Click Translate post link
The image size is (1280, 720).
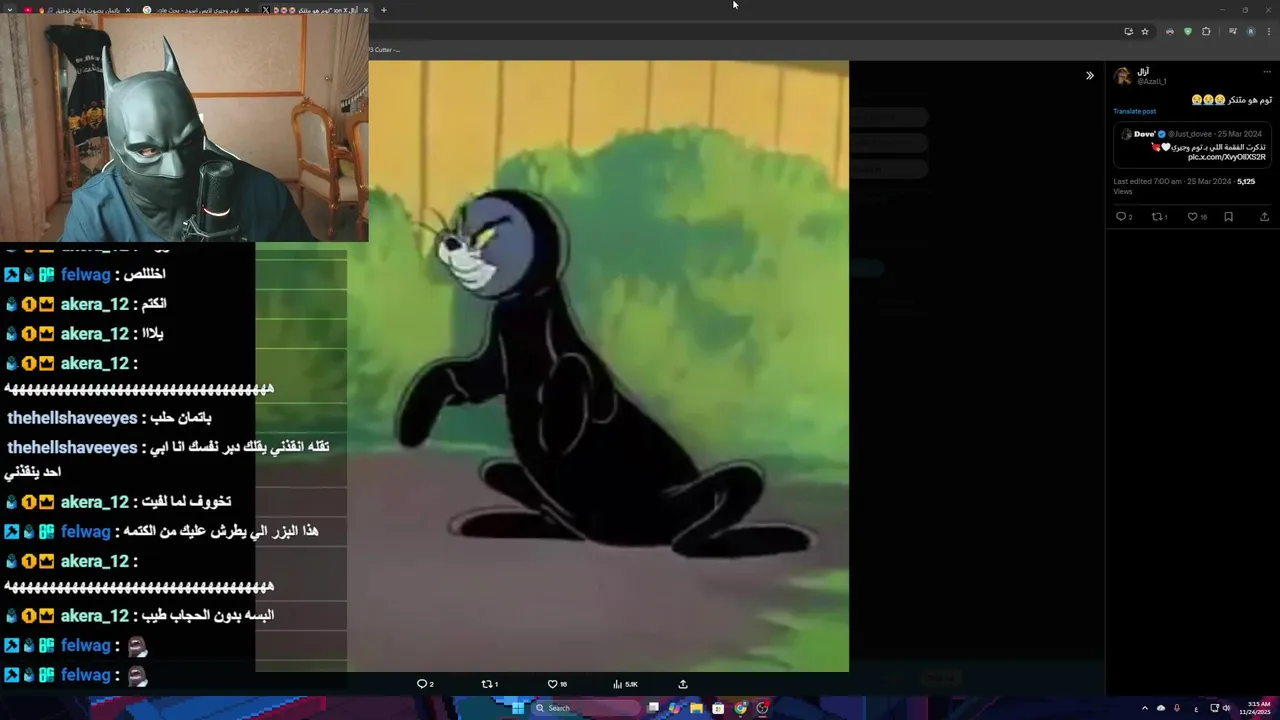click(x=1134, y=111)
